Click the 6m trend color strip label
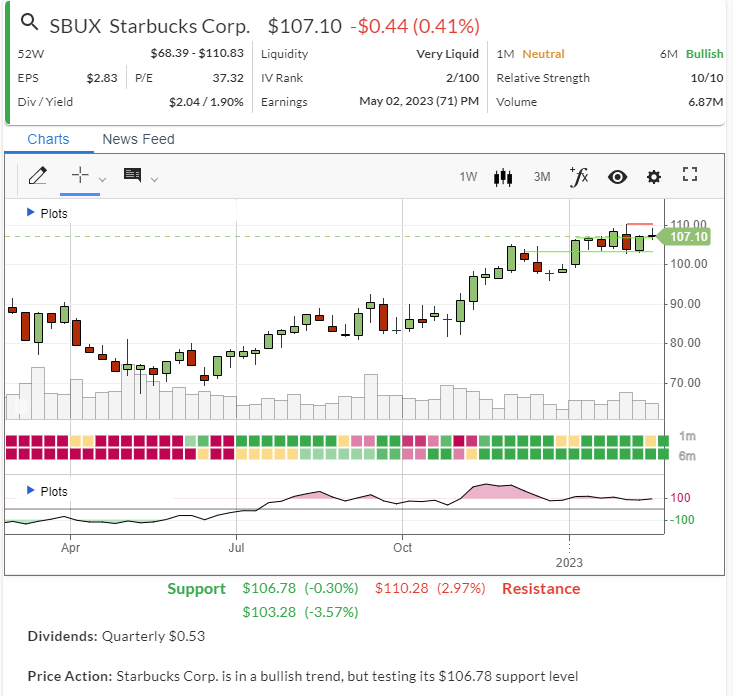The height and width of the screenshot is (696, 733). [x=687, y=456]
